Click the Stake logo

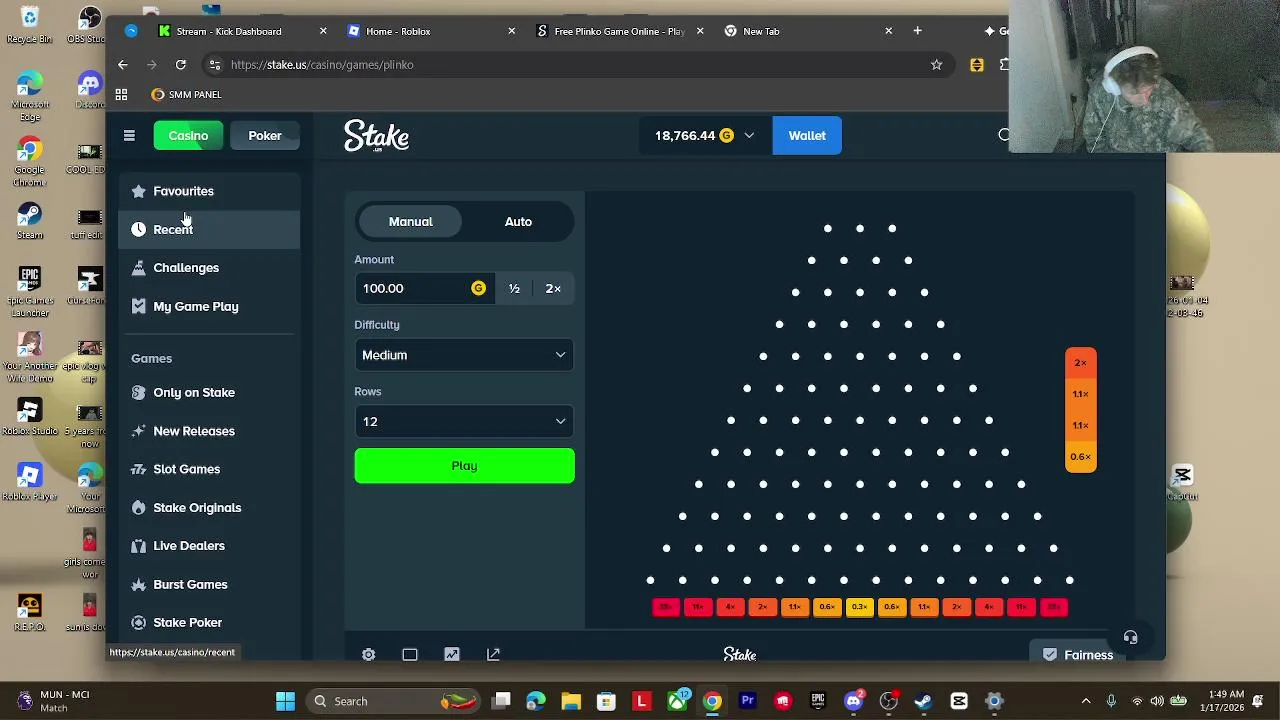point(376,136)
